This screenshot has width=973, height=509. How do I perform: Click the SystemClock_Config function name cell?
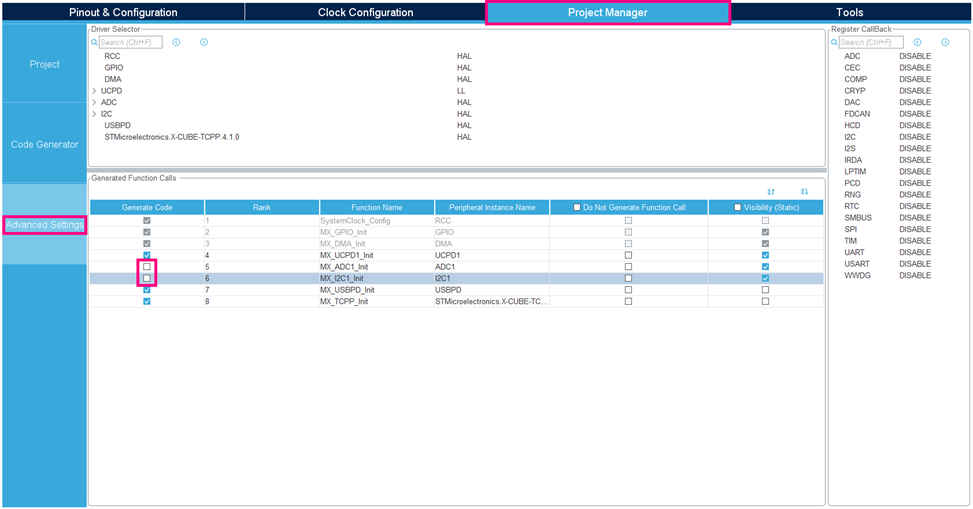click(x=377, y=220)
